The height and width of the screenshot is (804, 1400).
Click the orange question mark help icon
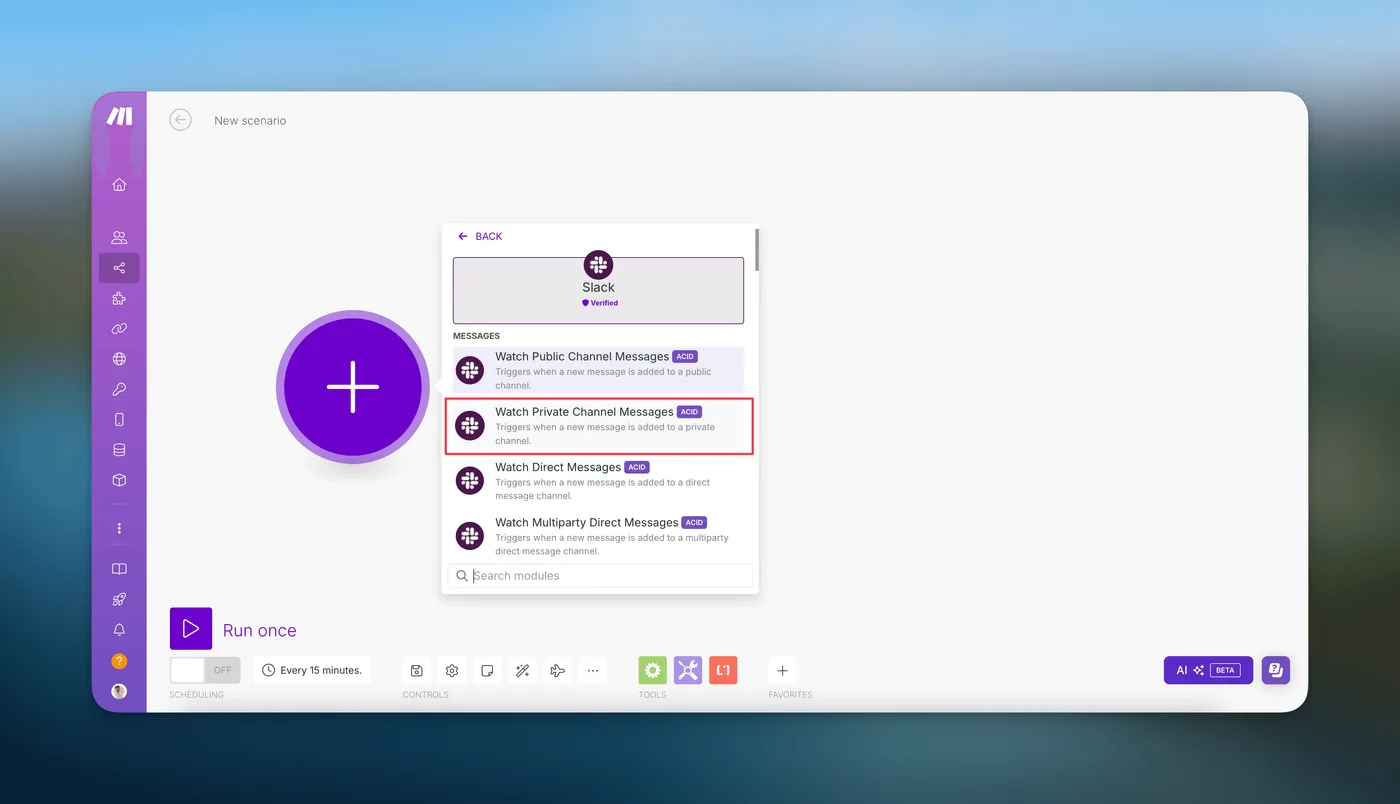tap(119, 661)
